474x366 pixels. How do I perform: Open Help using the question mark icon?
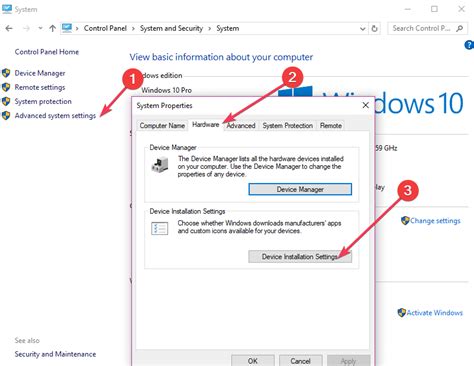pos(469,45)
